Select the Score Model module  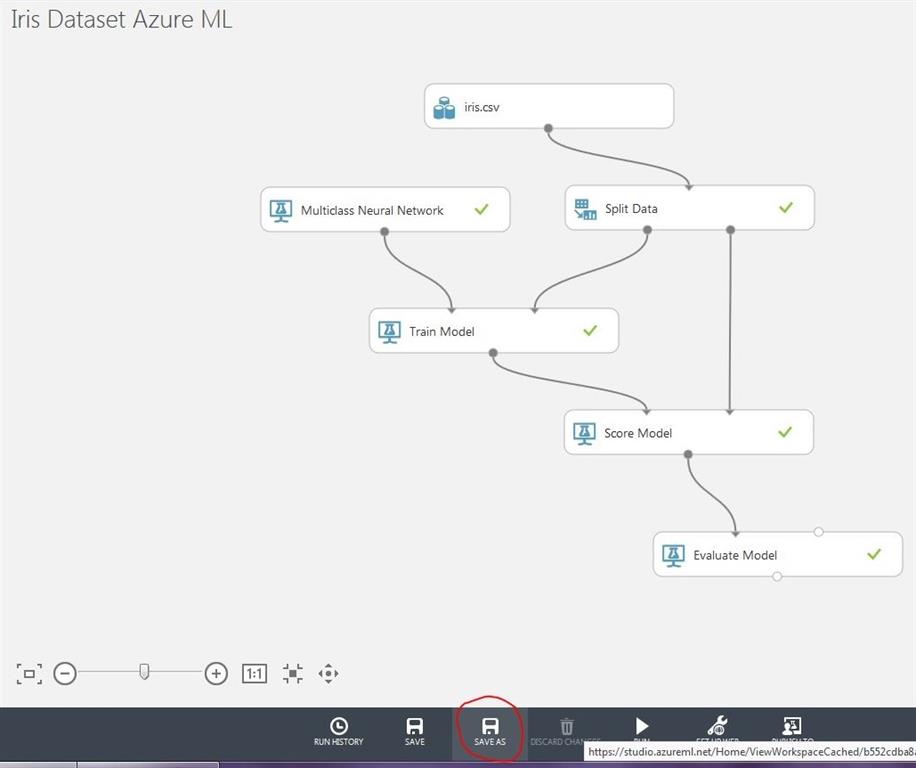689,432
